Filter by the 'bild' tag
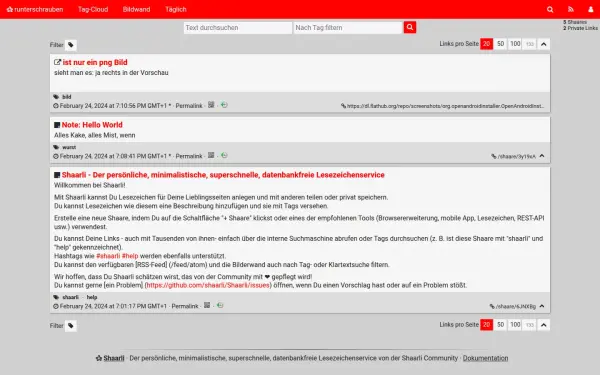The width and height of the screenshot is (600, 375). click(x=67, y=97)
